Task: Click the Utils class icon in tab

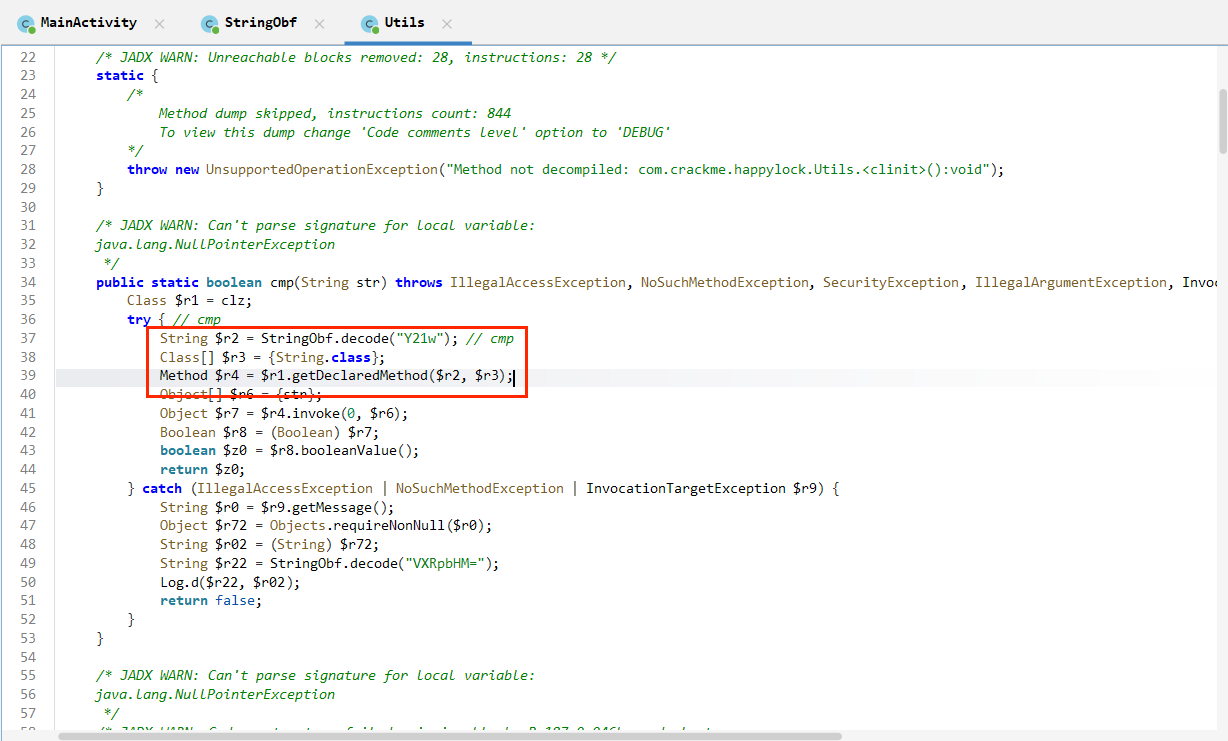Action: tap(369, 23)
